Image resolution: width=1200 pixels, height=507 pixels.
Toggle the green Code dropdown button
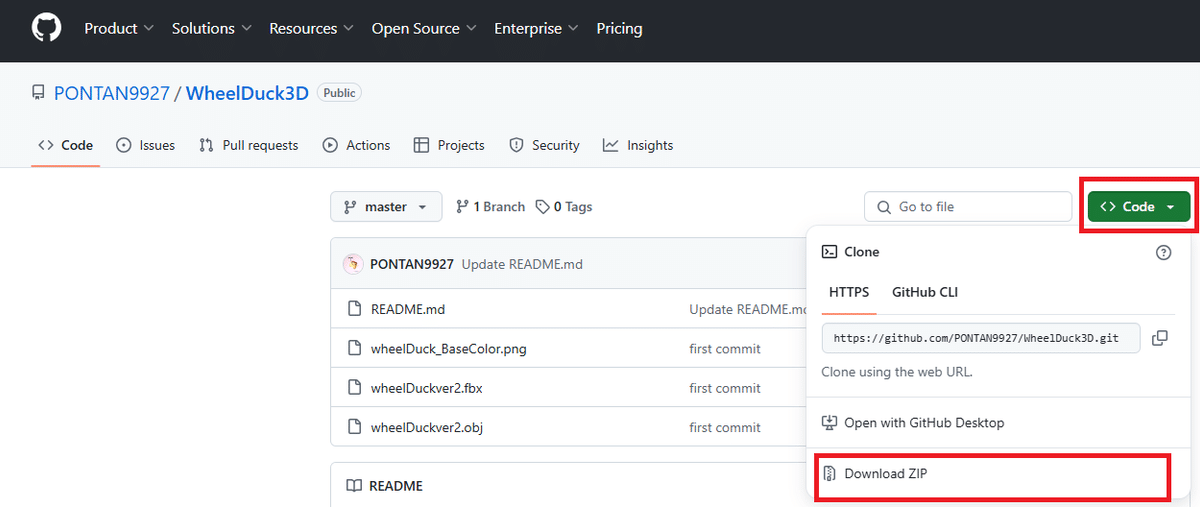pyautogui.click(x=1139, y=207)
